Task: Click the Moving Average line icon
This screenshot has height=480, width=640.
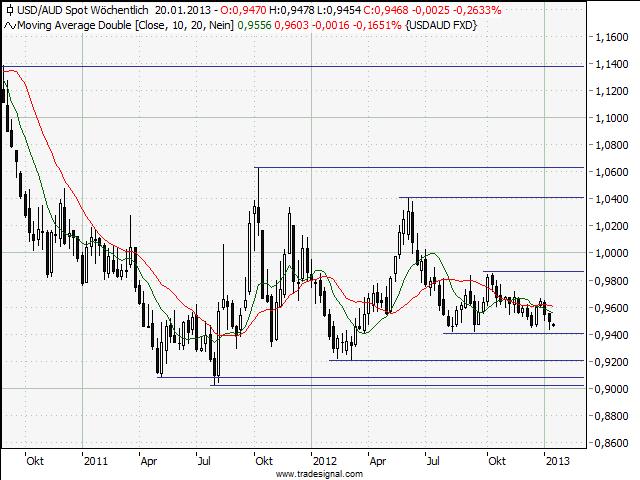Action: pyautogui.click(x=8, y=22)
